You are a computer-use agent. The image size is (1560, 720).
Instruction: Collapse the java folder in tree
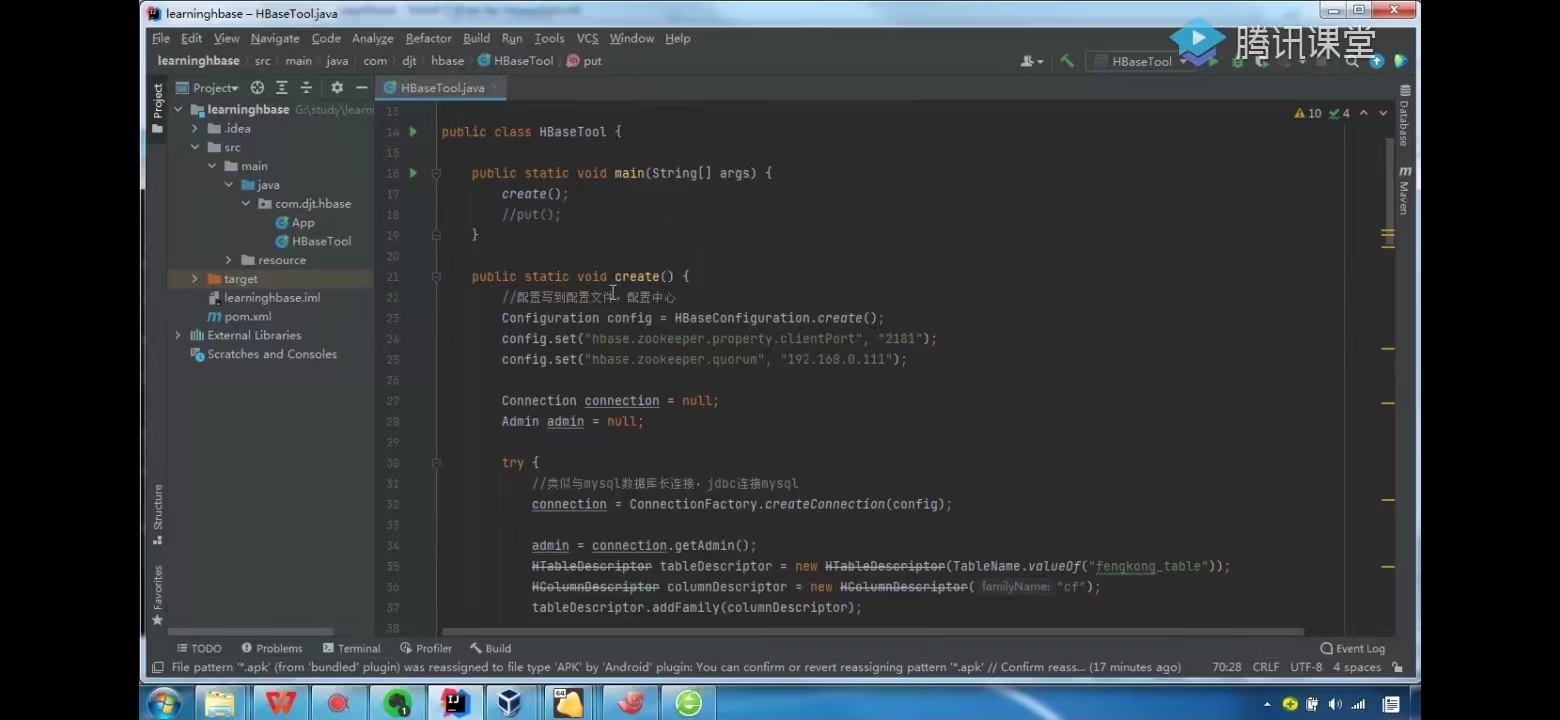coord(229,185)
